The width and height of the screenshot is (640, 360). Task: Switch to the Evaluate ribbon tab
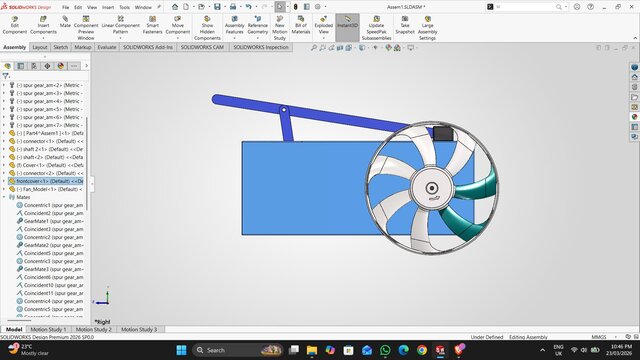pyautogui.click(x=107, y=47)
